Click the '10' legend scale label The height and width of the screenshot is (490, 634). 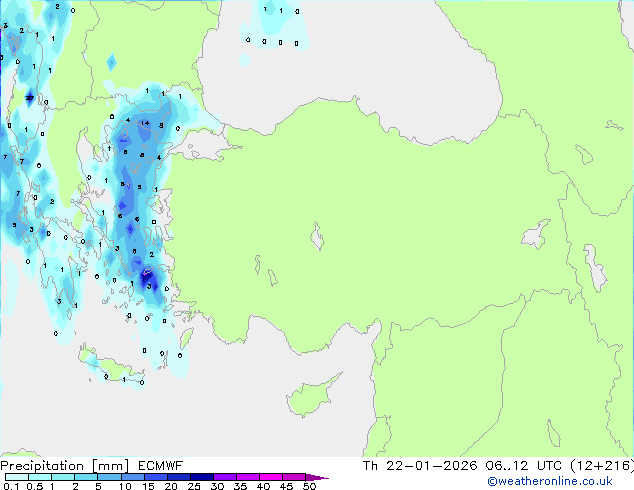[x=125, y=486]
